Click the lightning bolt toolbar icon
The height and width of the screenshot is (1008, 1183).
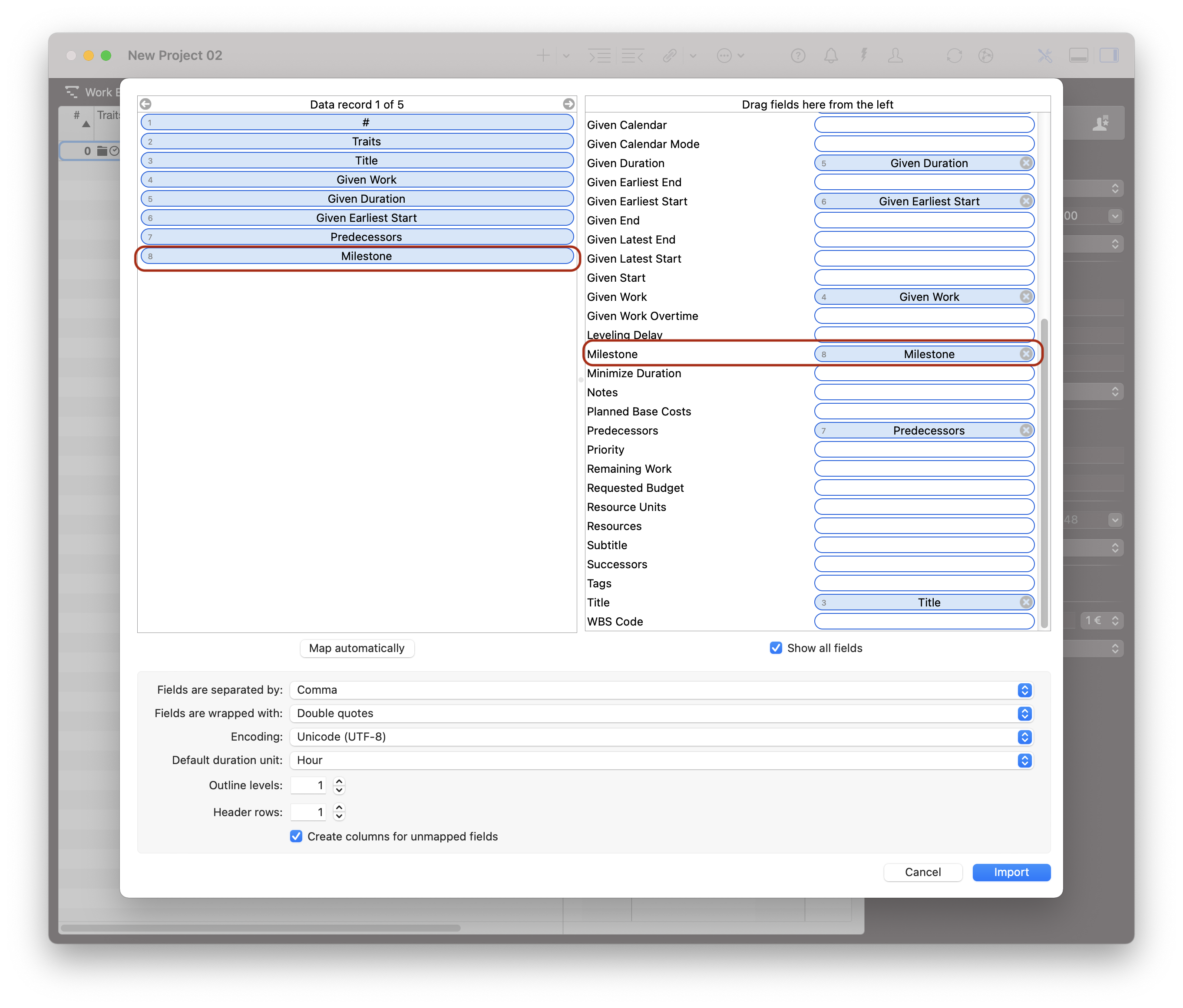coord(863,56)
